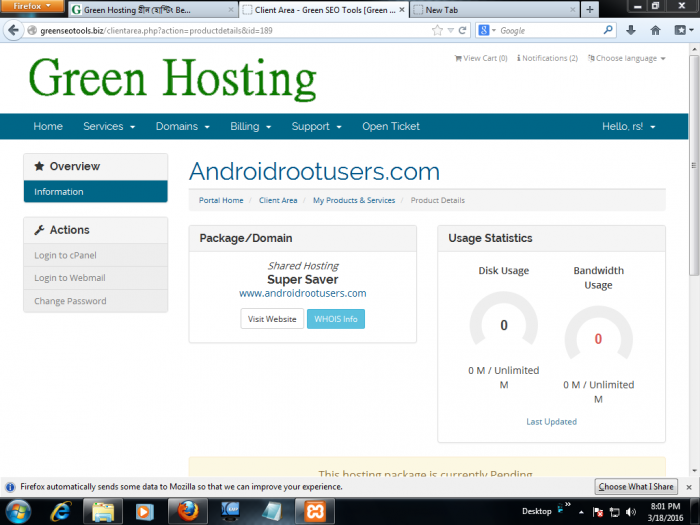The image size is (700, 525).
Task: Bookmark this page with the star icon
Action: pyautogui.click(x=437, y=30)
